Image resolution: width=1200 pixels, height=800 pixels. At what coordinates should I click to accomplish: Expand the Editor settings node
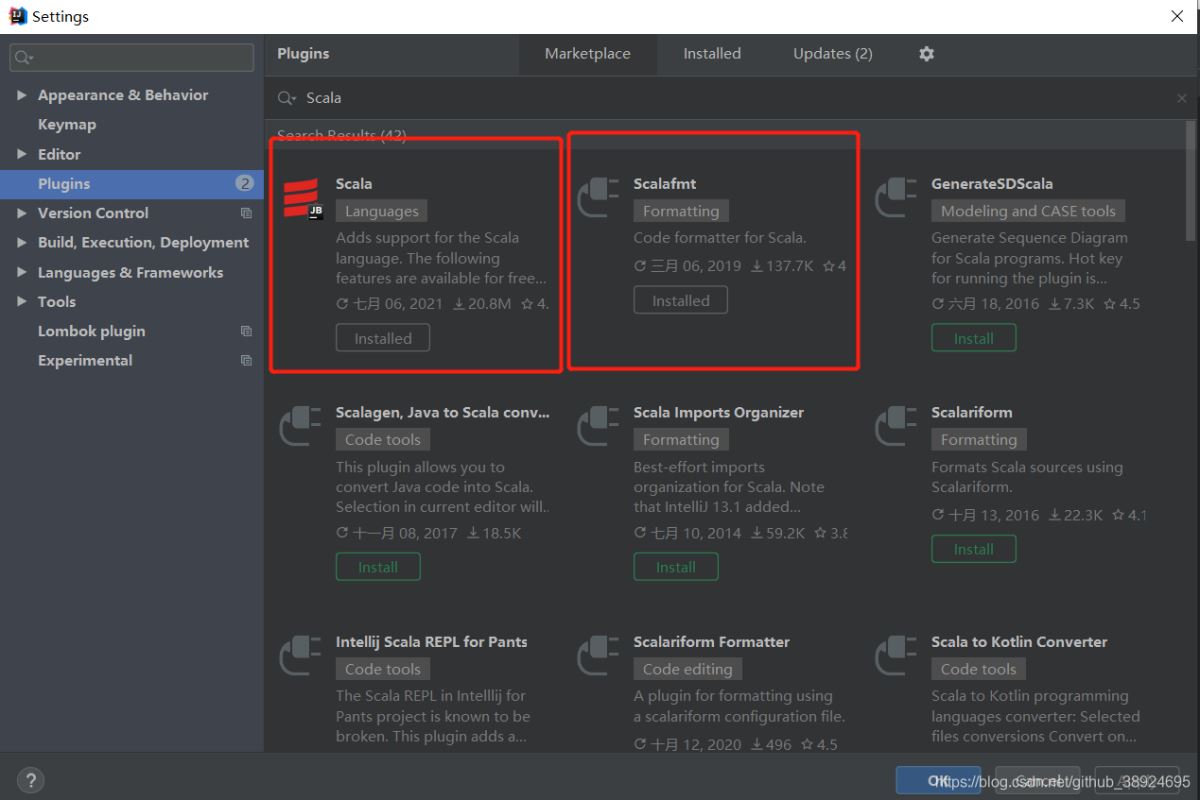pyautogui.click(x=22, y=154)
